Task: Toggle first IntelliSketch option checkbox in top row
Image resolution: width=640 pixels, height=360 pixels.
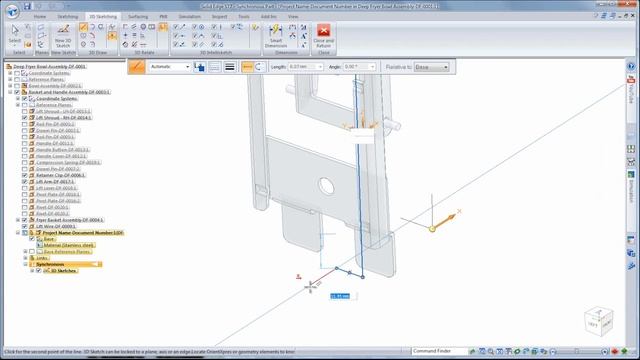Action: click(176, 27)
